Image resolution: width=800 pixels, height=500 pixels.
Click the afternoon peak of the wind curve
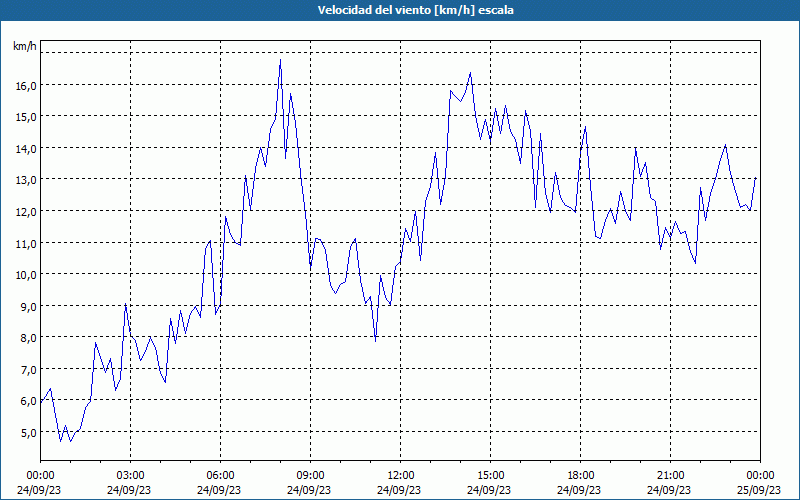pyautogui.click(x=470, y=73)
